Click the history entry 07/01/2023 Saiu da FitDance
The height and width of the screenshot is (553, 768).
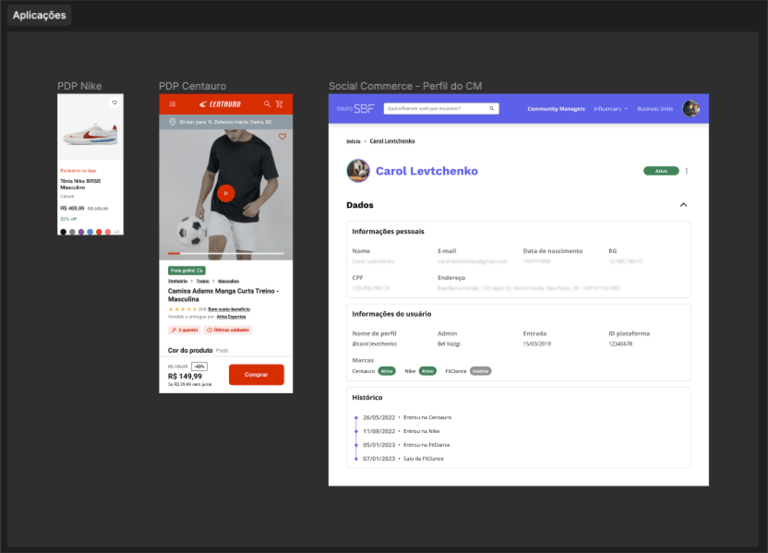coord(403,458)
